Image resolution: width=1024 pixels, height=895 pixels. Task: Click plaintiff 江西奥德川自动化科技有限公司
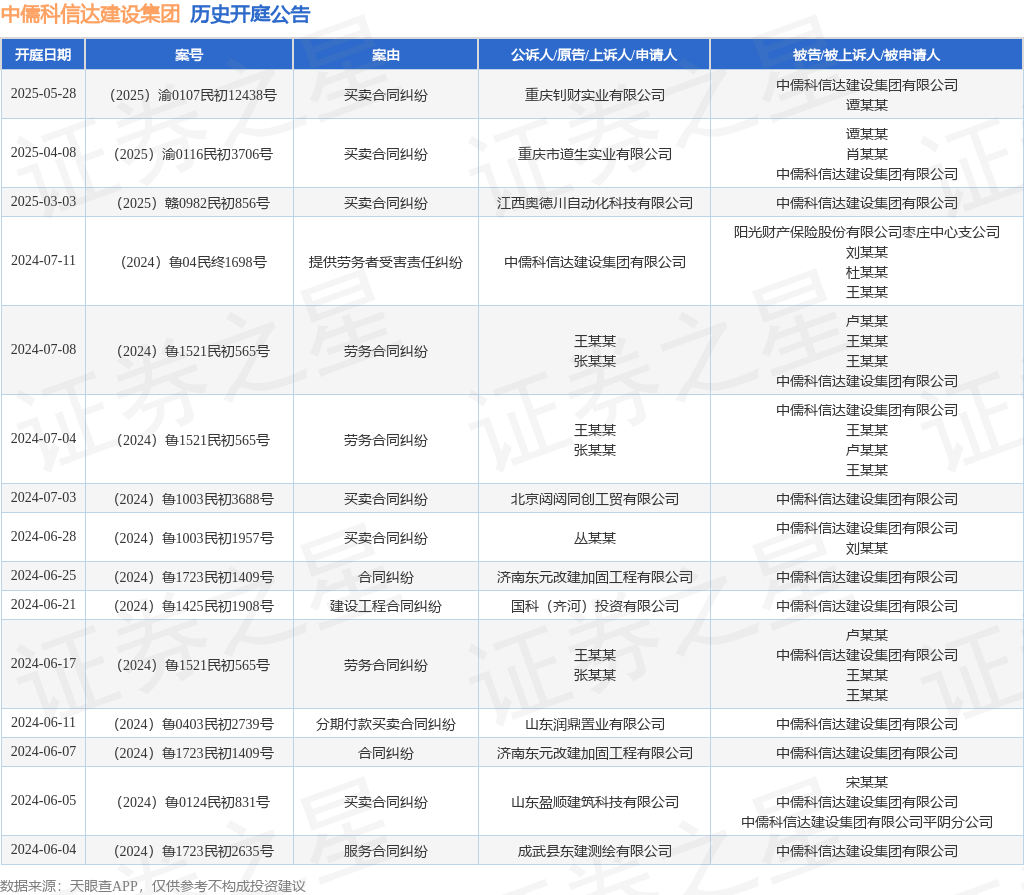(x=594, y=203)
